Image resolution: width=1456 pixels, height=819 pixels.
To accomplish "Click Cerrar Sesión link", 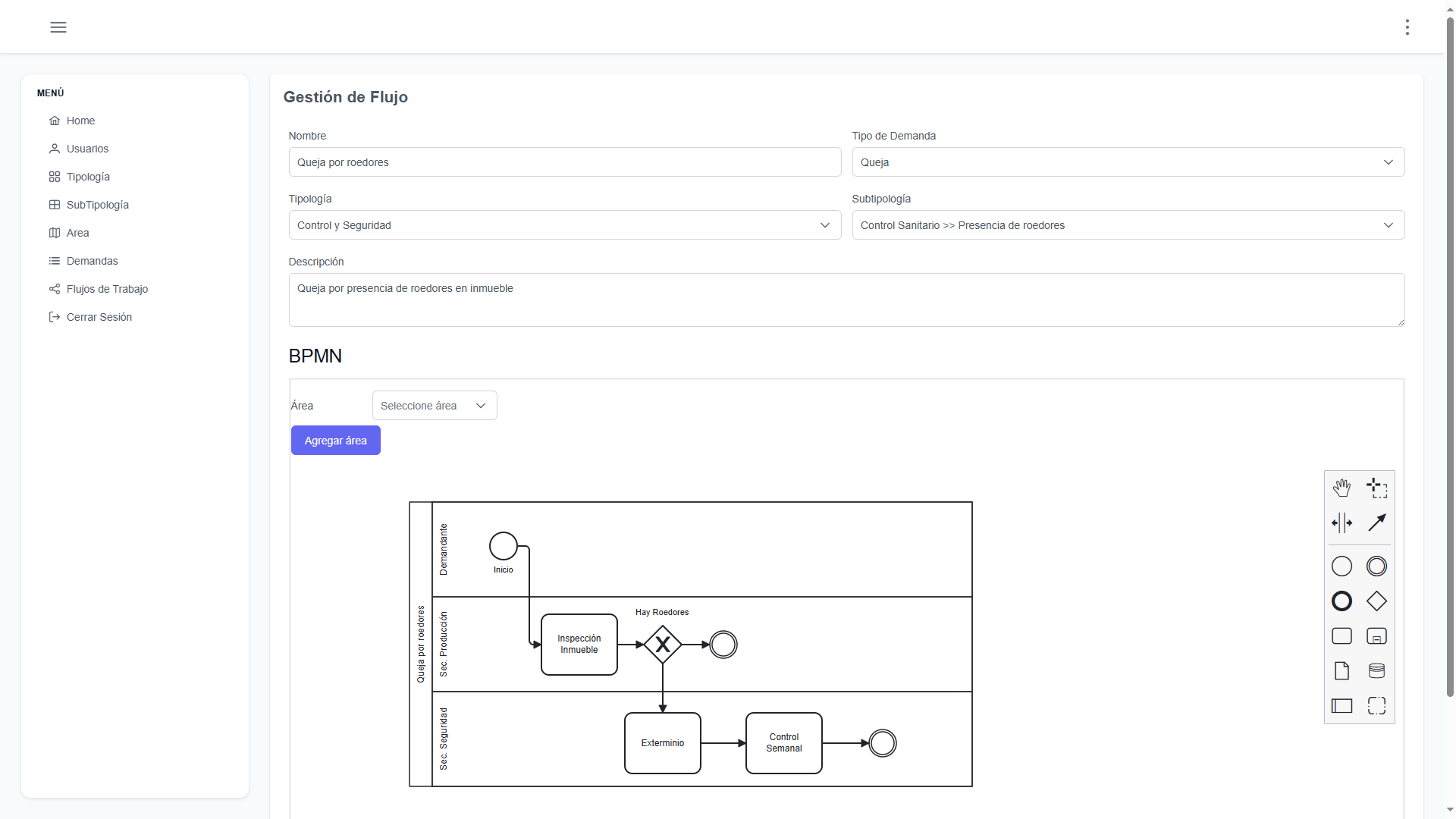I will [x=99, y=317].
